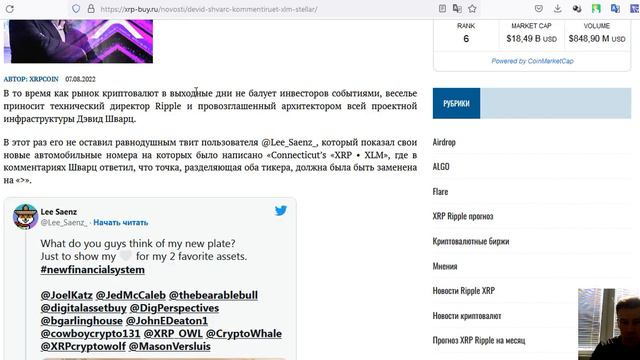Toggle reader view icon in address bar
This screenshot has width=640, height=360.
[442, 9]
